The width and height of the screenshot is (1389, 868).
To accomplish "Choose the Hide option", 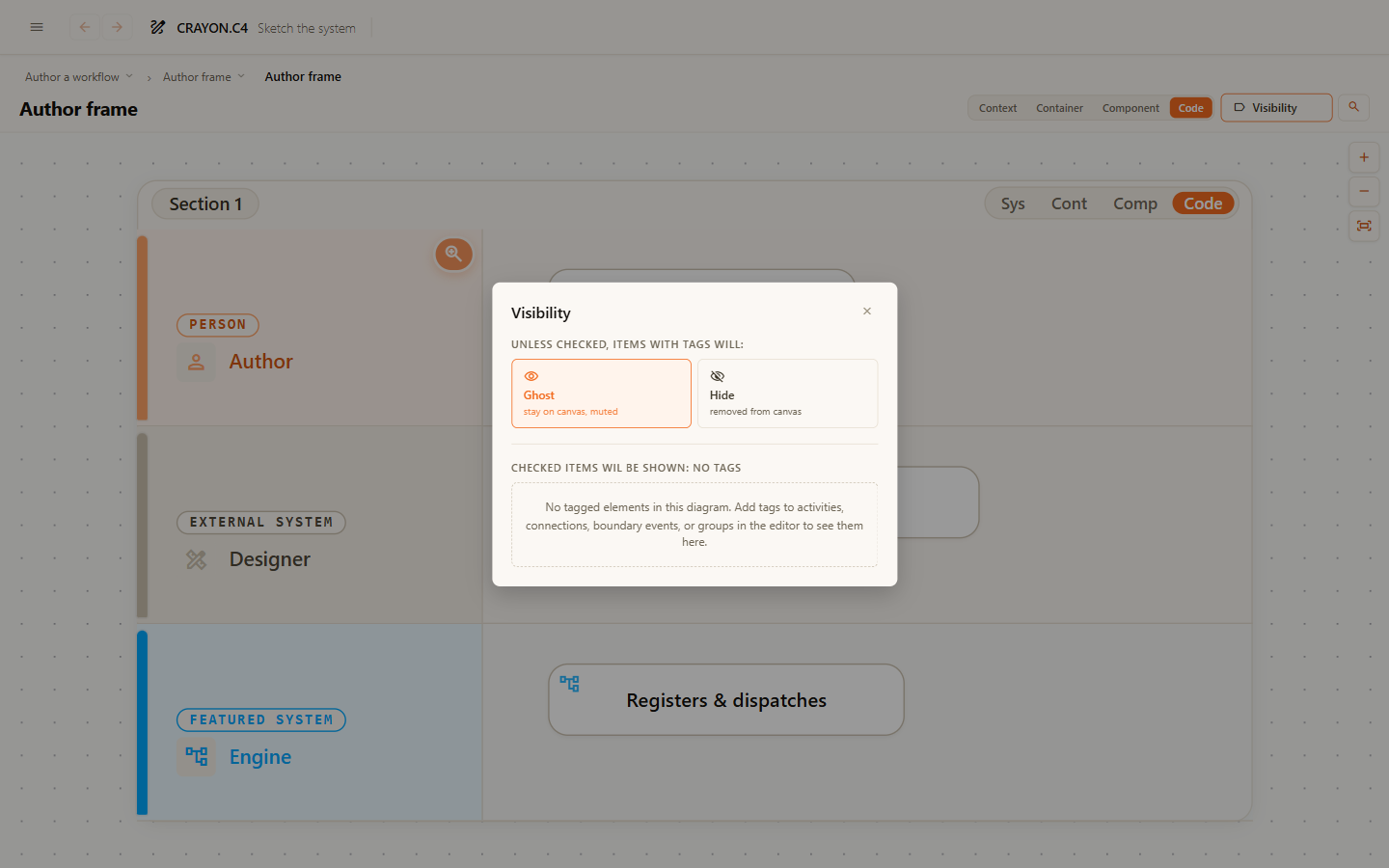I will (x=787, y=393).
